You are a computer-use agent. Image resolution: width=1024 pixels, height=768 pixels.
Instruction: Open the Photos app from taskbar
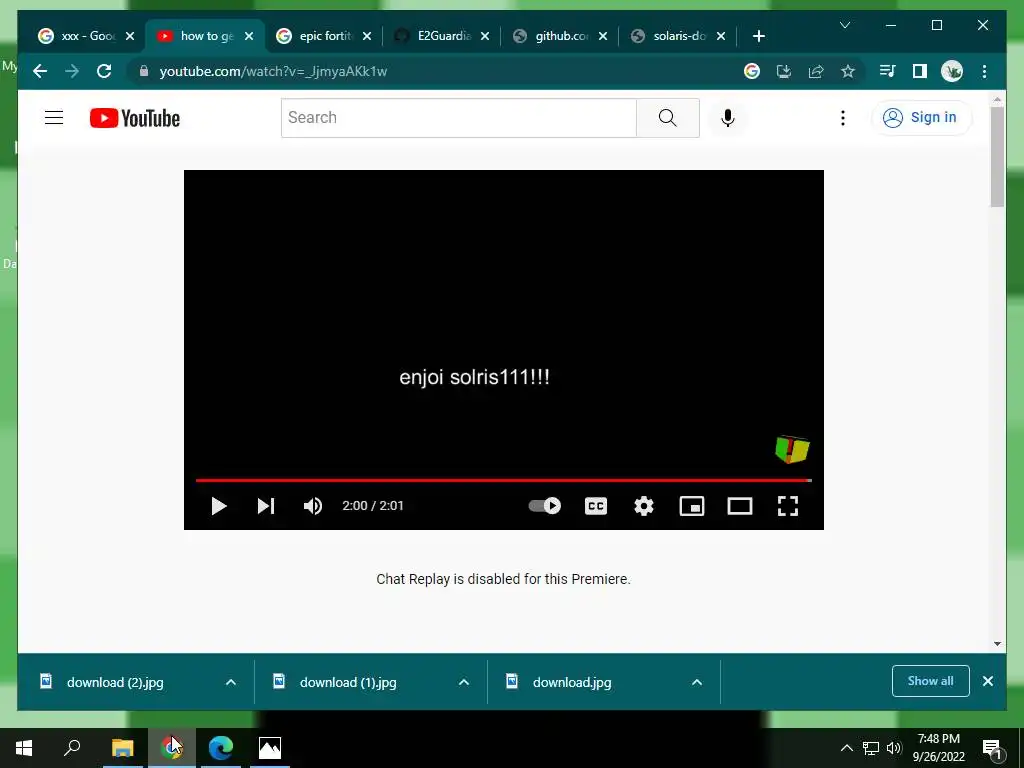click(270, 748)
